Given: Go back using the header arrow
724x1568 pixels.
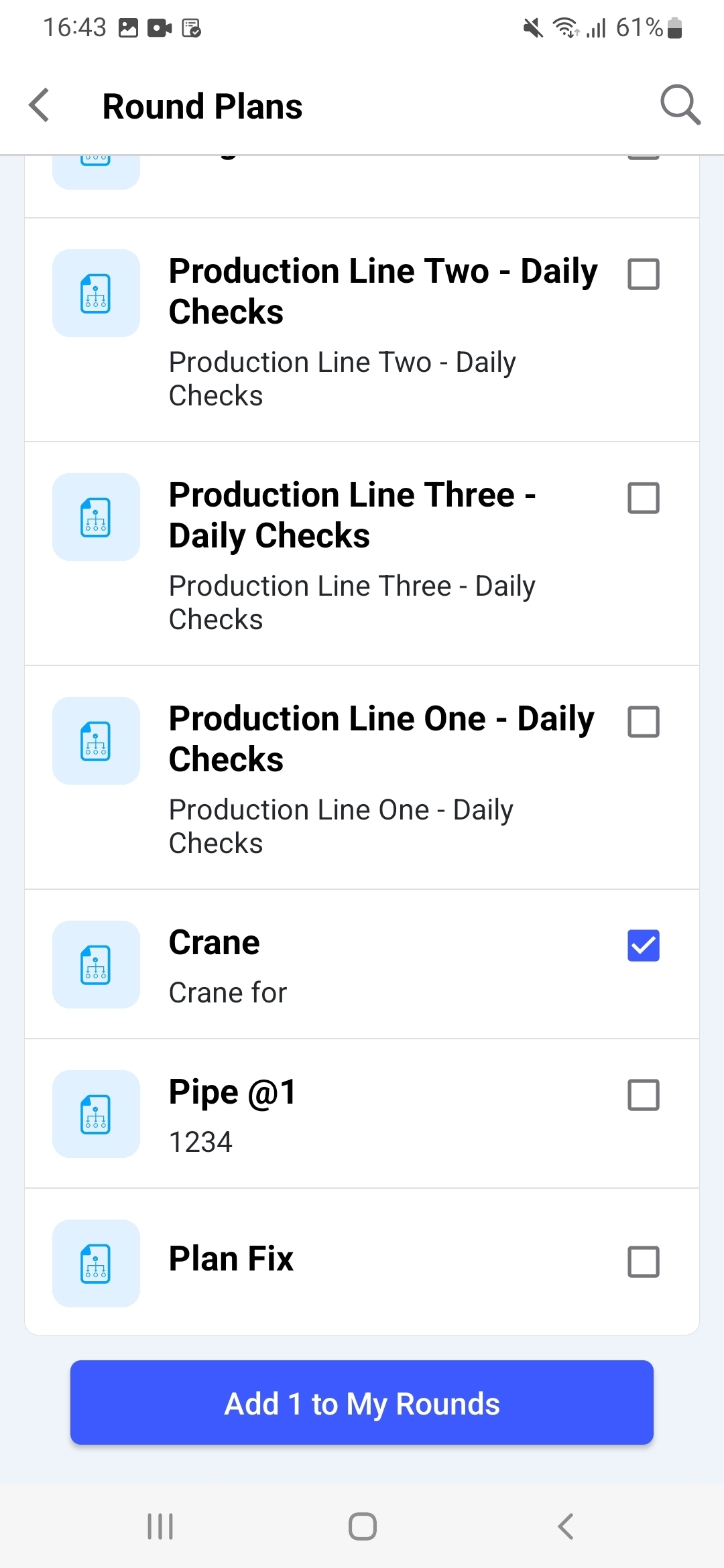Looking at the screenshot, I should [x=40, y=105].
